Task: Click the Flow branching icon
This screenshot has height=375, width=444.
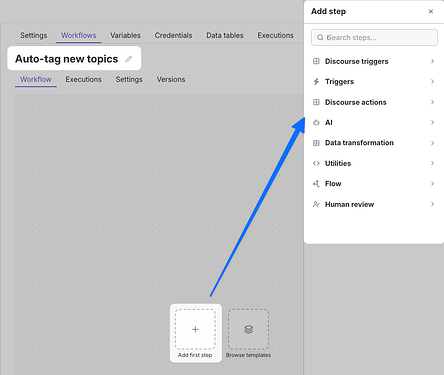Action: [x=316, y=184]
